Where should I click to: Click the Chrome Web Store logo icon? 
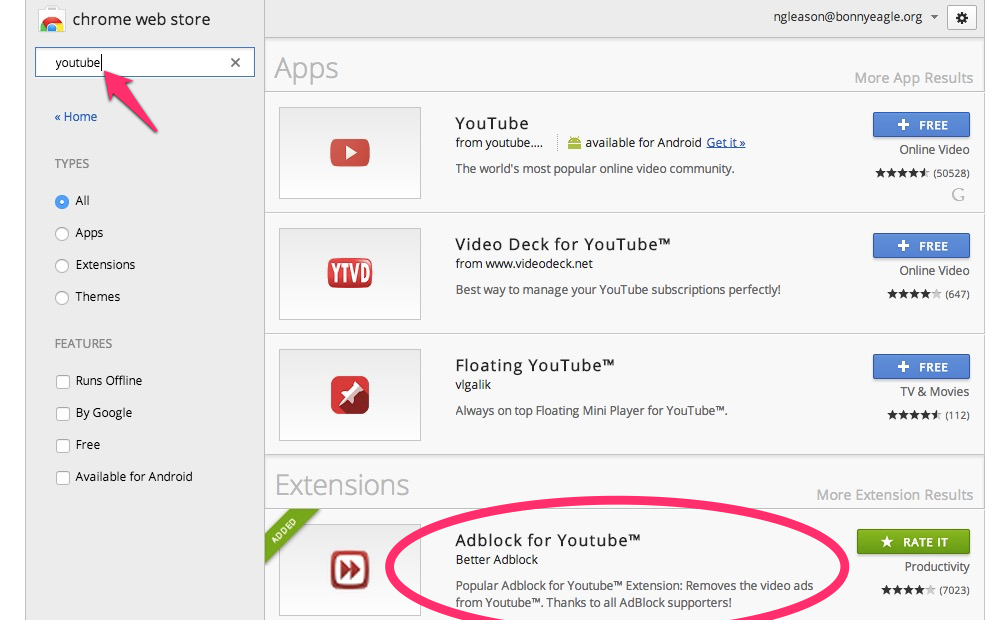point(52,19)
